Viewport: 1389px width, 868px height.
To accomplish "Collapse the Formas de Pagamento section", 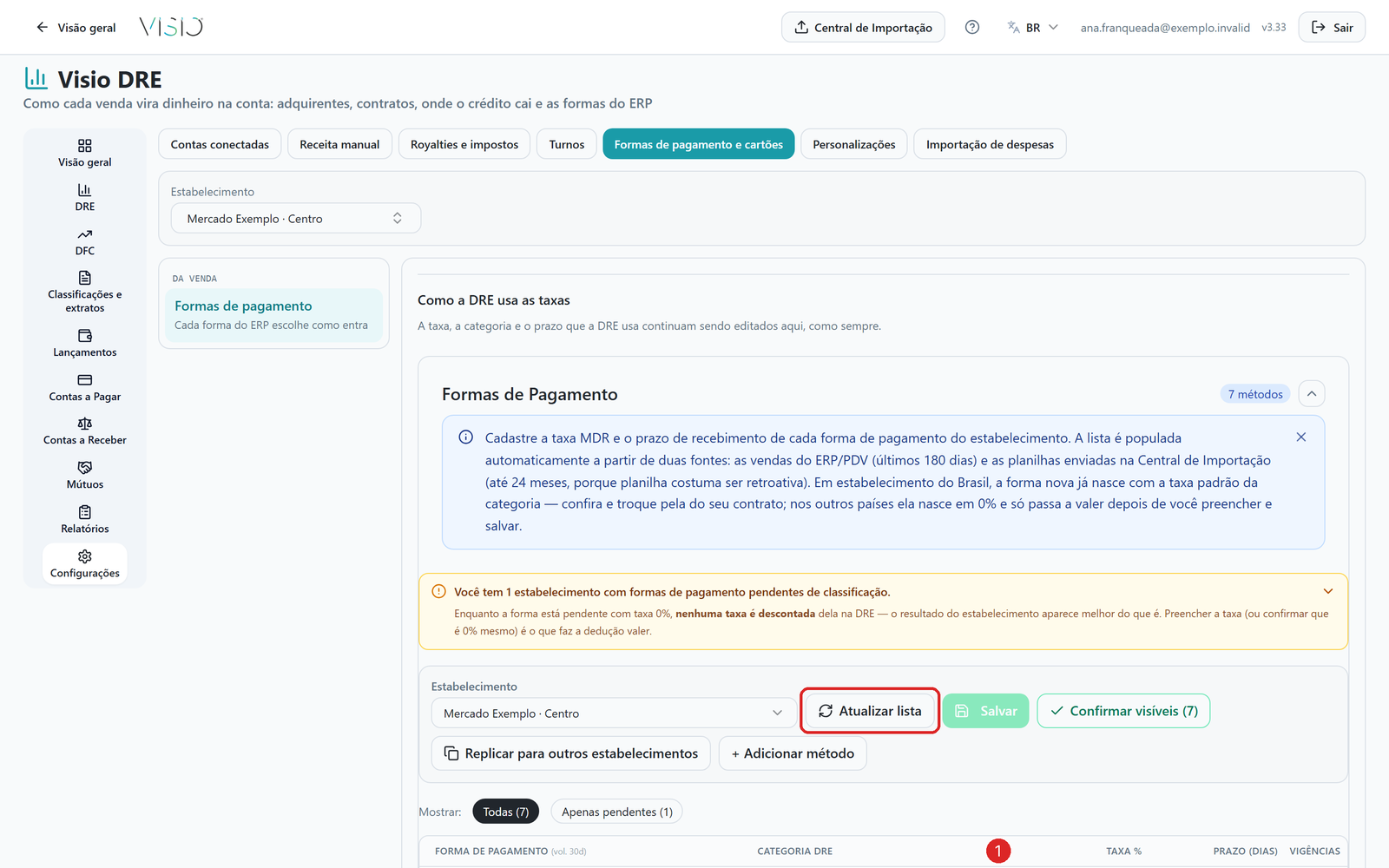I will (1312, 393).
